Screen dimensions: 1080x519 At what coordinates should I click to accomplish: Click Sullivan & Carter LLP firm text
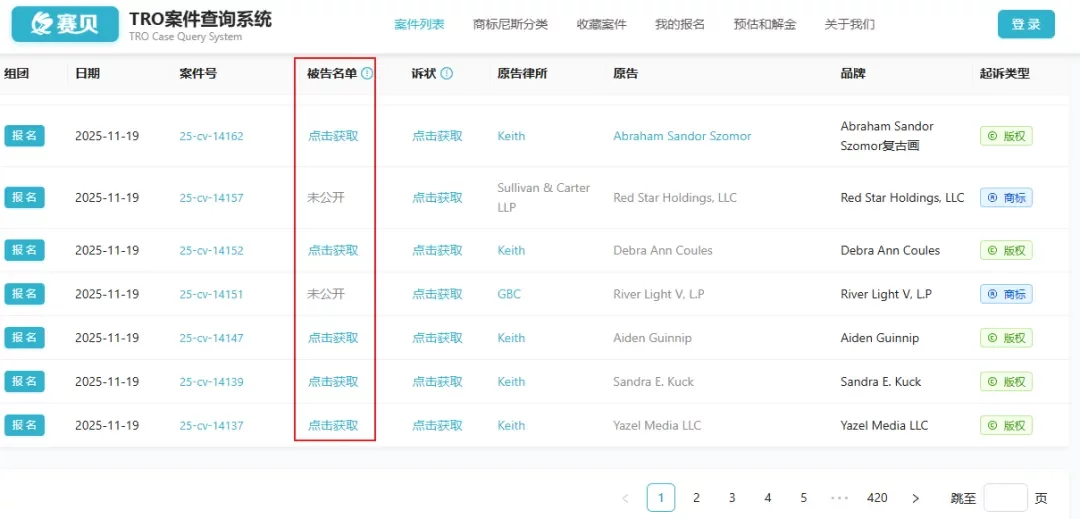[x=543, y=198]
